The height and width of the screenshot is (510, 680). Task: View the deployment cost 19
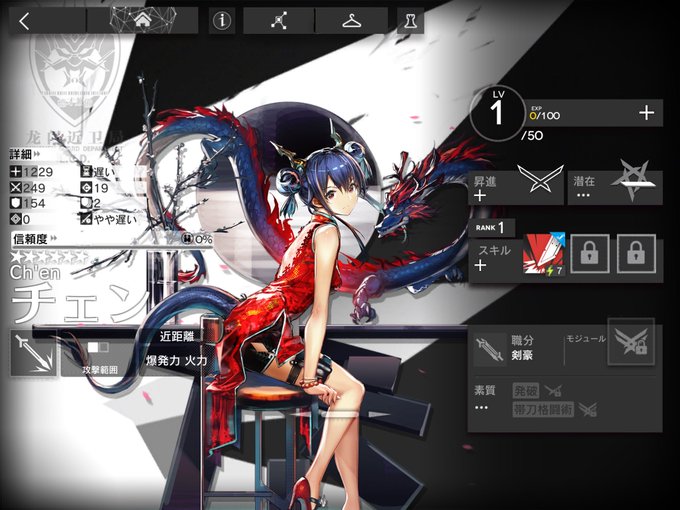click(95, 188)
